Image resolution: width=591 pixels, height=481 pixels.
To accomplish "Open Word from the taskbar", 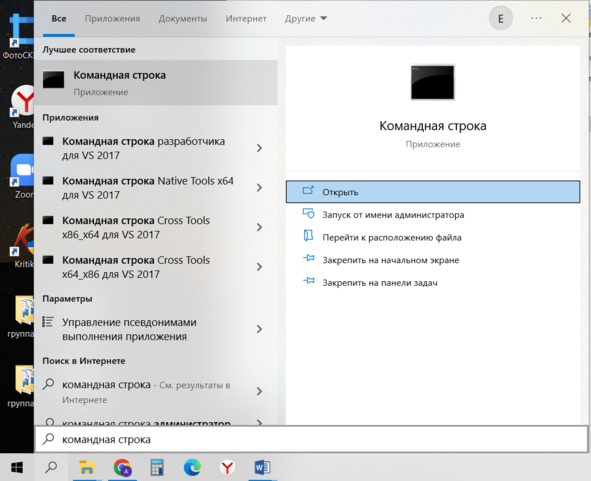I will [x=263, y=467].
